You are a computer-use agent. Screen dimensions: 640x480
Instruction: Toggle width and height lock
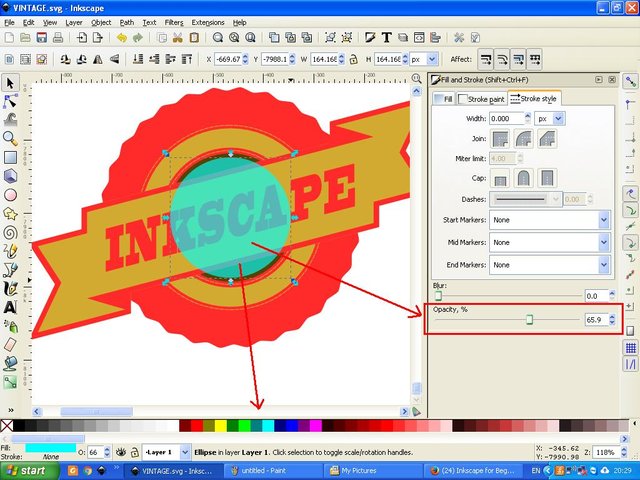pyautogui.click(x=353, y=60)
